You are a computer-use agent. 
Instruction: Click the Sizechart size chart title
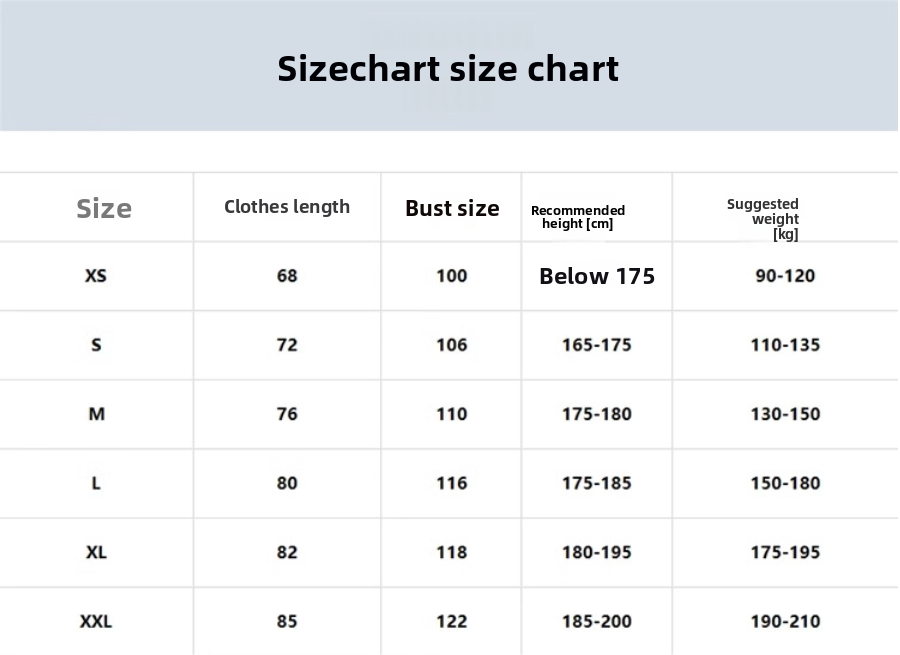pos(448,69)
